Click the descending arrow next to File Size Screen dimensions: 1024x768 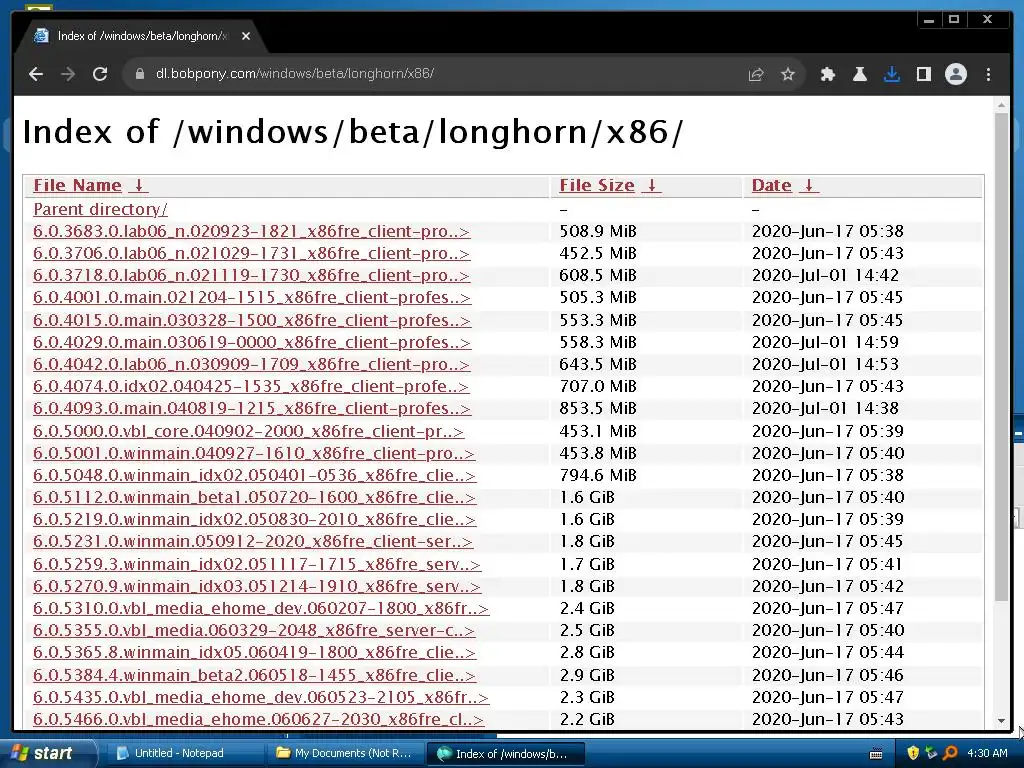point(651,185)
